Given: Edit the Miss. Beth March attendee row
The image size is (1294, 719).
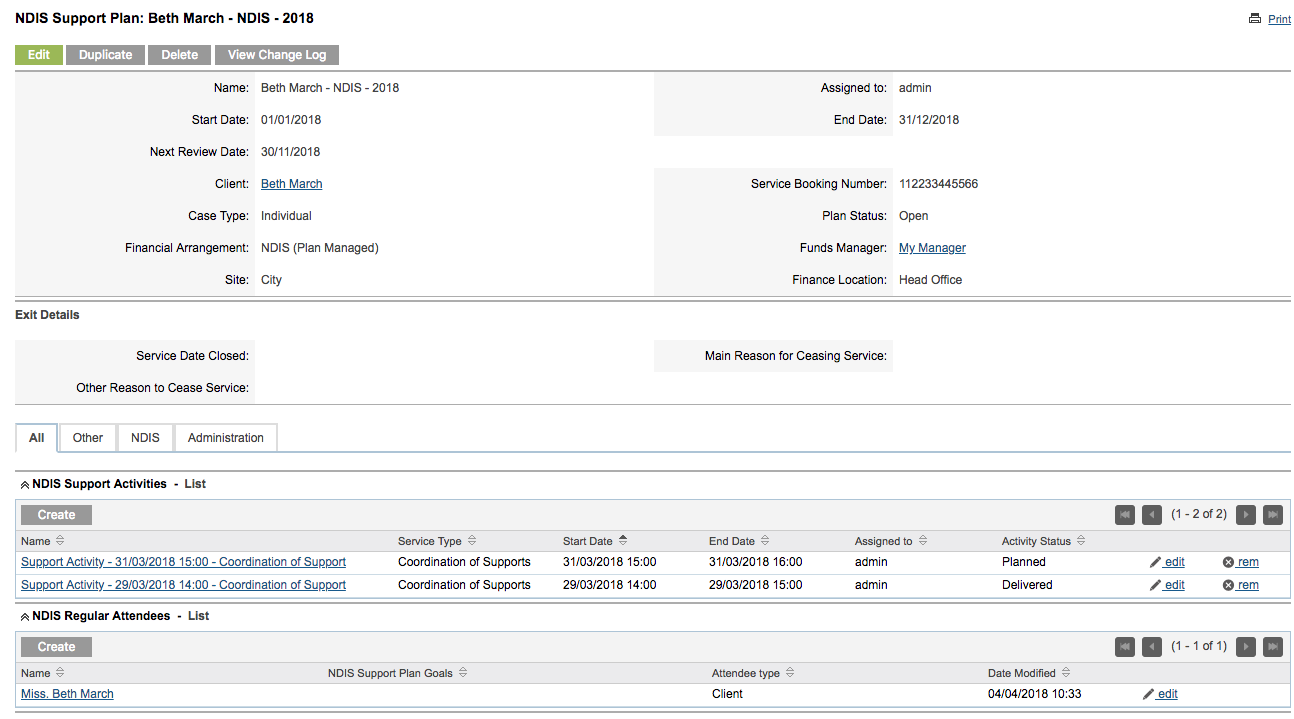Looking at the screenshot, I should pos(1160,694).
